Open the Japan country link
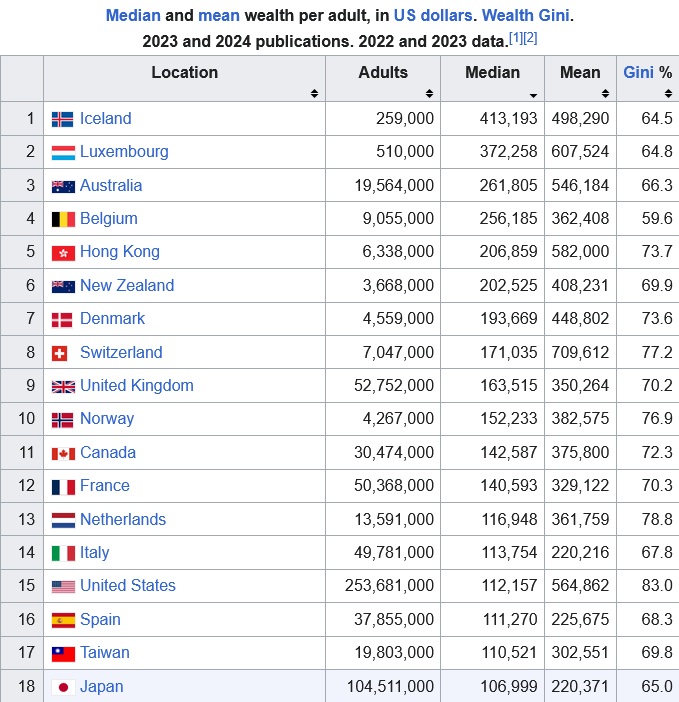Image resolution: width=679 pixels, height=702 pixels. pyautogui.click(x=102, y=687)
